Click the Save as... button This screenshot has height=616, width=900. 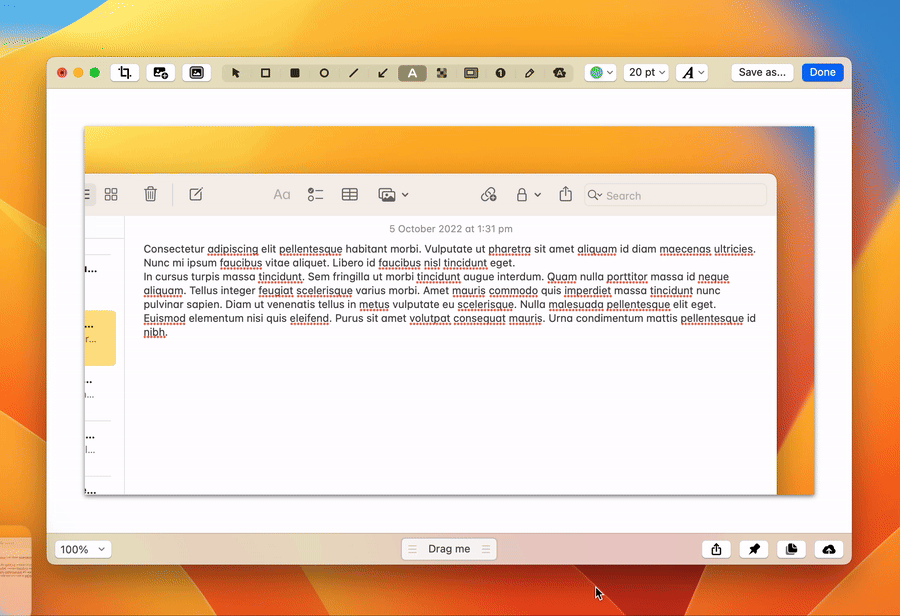tap(762, 72)
